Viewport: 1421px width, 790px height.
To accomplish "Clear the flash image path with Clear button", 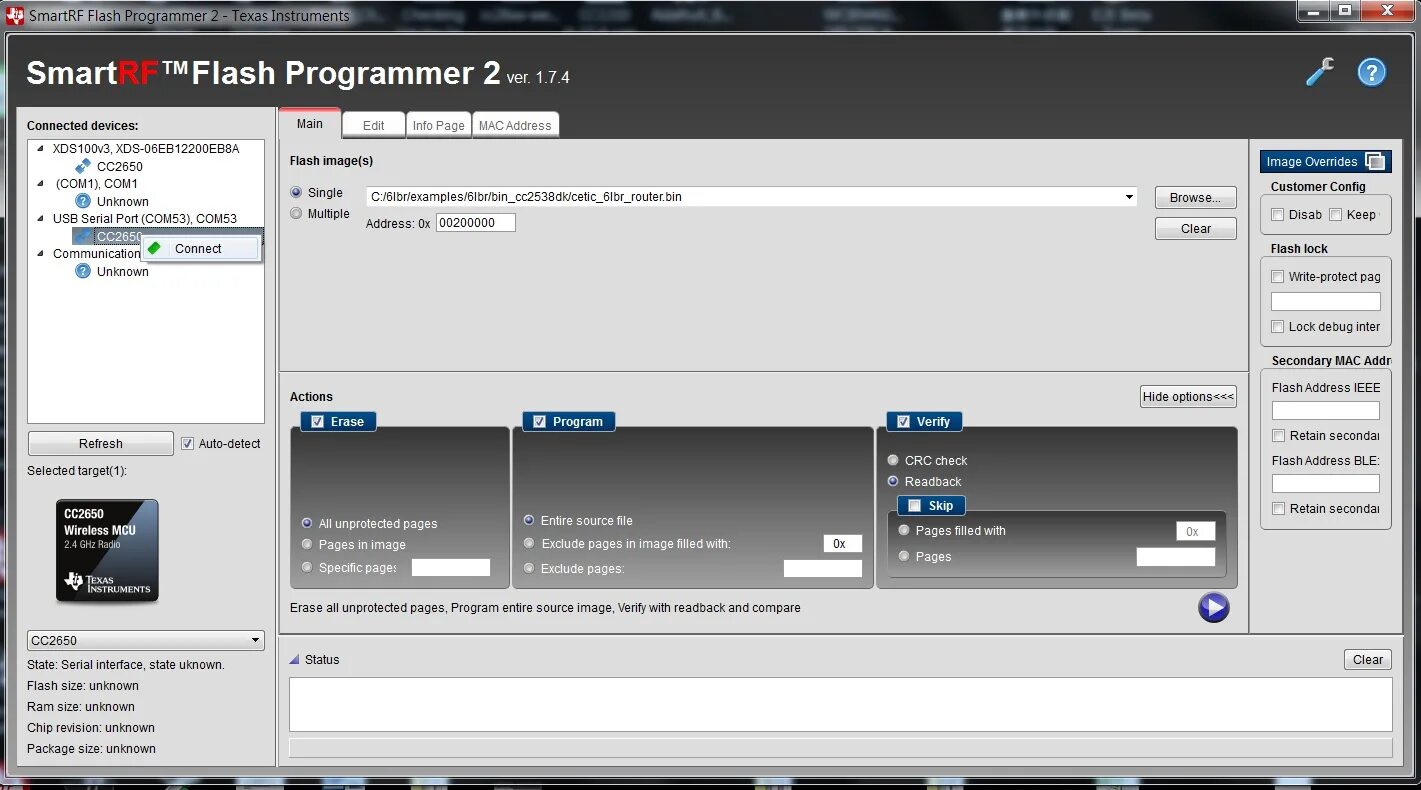I will click(1195, 228).
